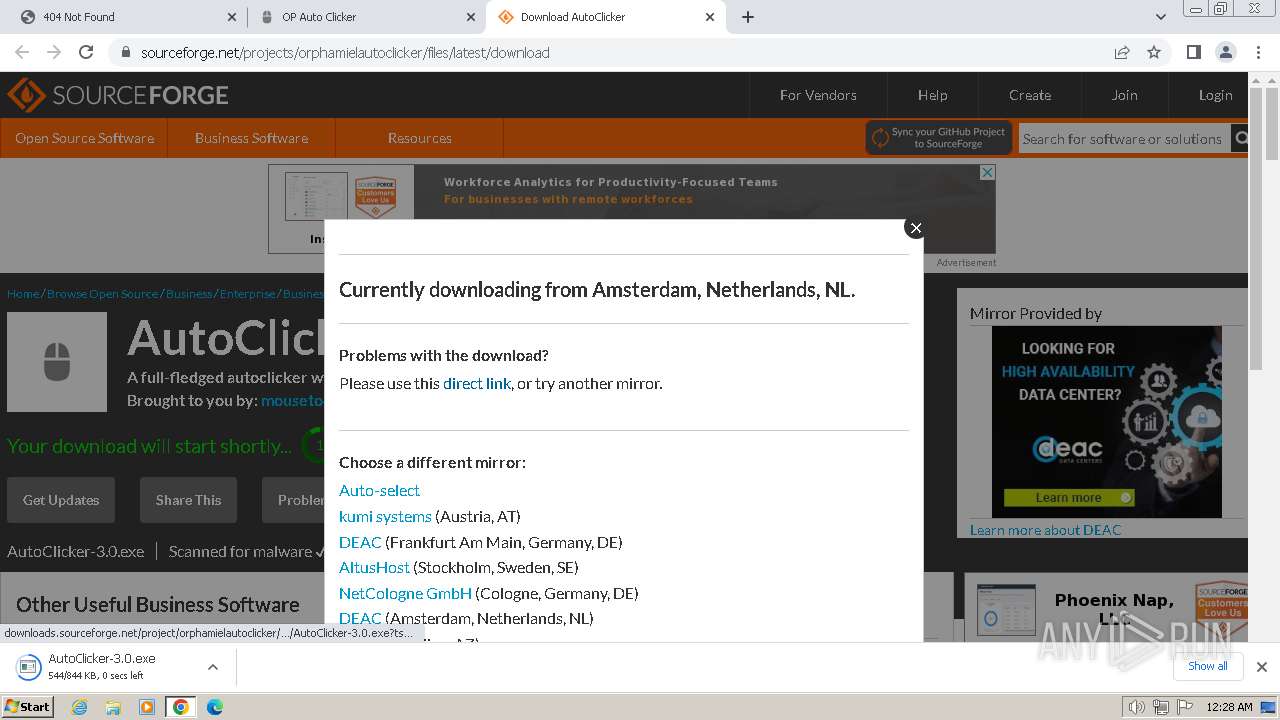Open a new tab with plus icon
The image size is (1280, 720).
[748, 16]
